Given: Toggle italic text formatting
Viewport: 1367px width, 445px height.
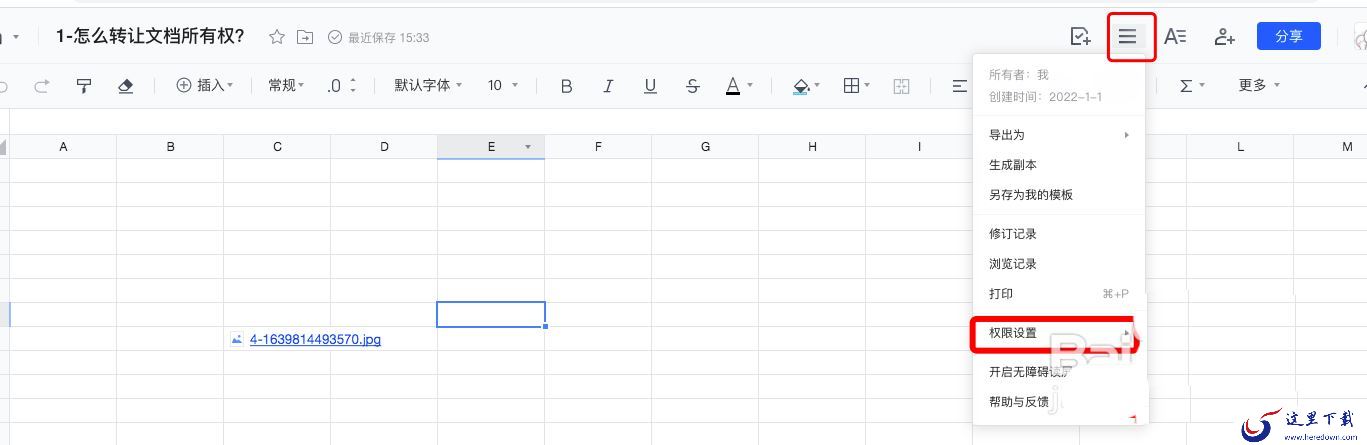Looking at the screenshot, I should (608, 86).
